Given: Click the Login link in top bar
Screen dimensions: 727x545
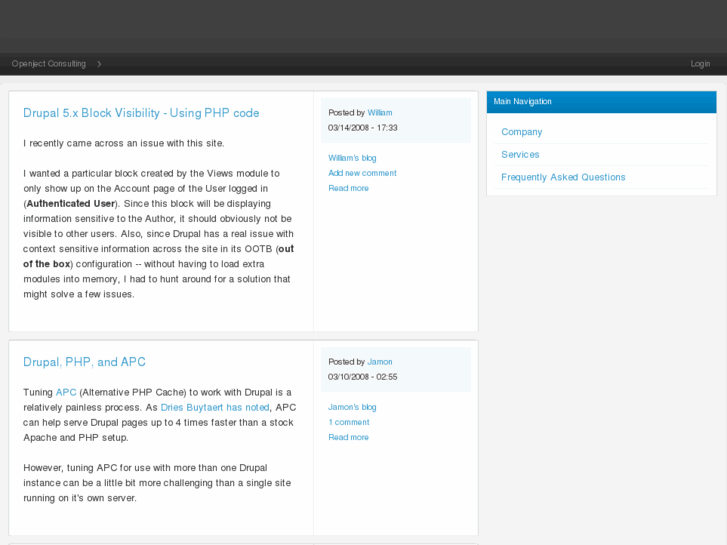Looking at the screenshot, I should tap(700, 64).
